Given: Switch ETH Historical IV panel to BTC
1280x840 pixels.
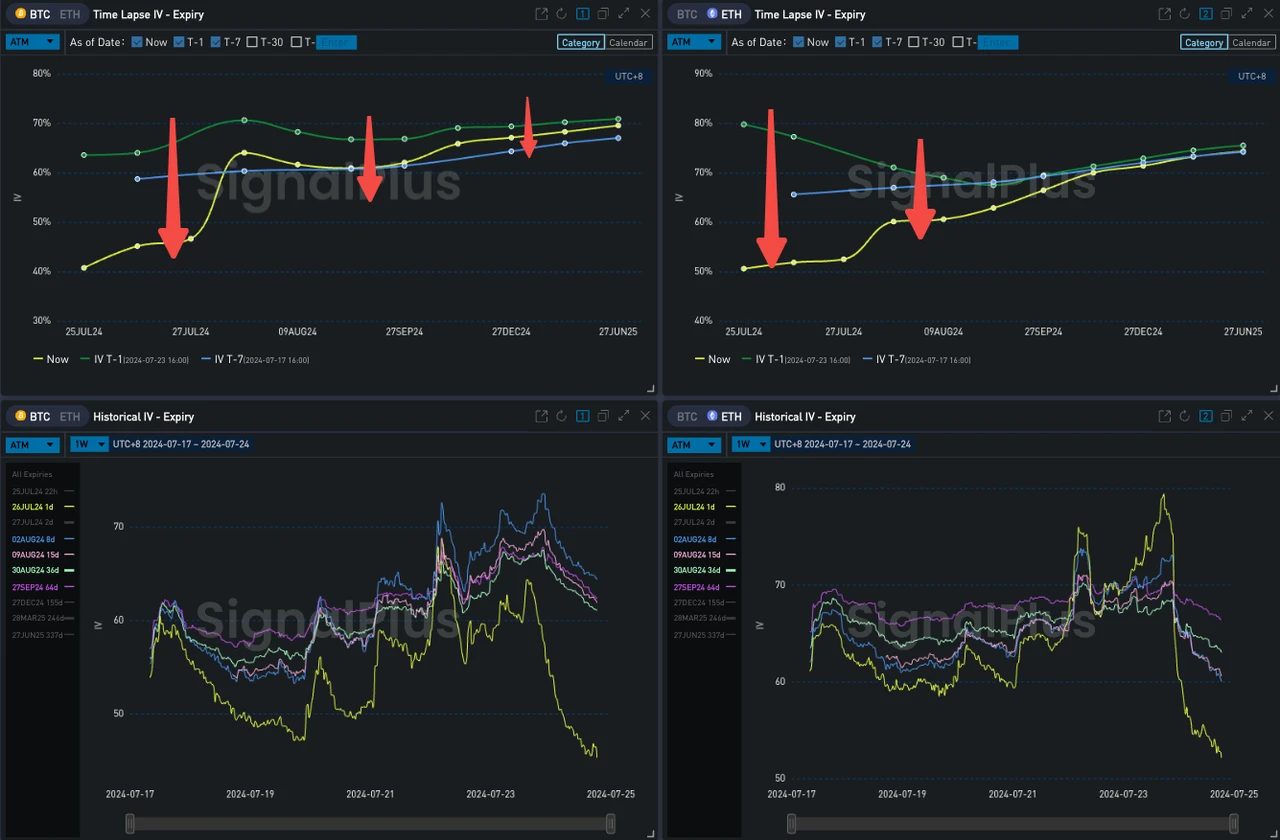Looking at the screenshot, I should [x=686, y=416].
